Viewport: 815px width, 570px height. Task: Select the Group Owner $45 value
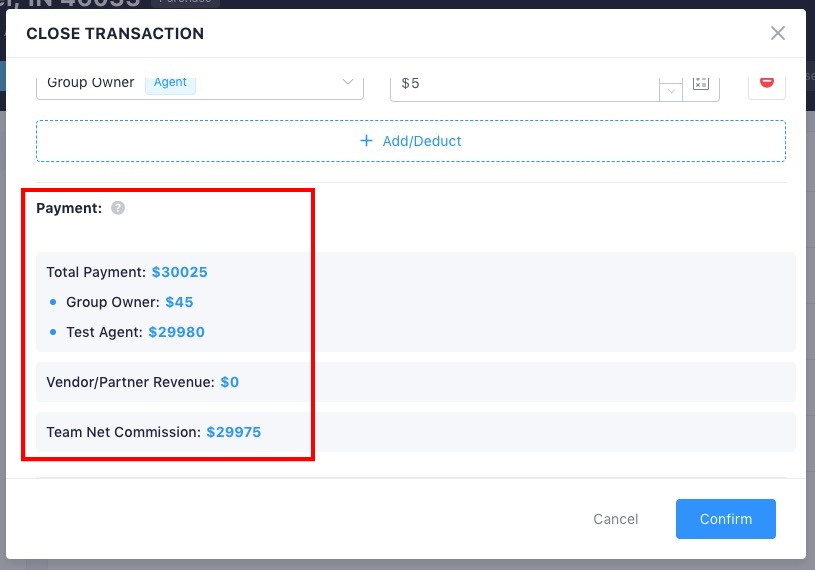point(179,302)
